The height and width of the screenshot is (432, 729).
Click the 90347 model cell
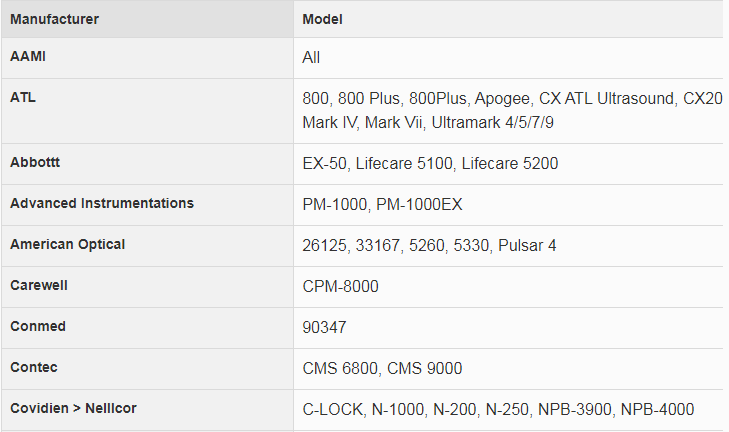[x=324, y=328]
